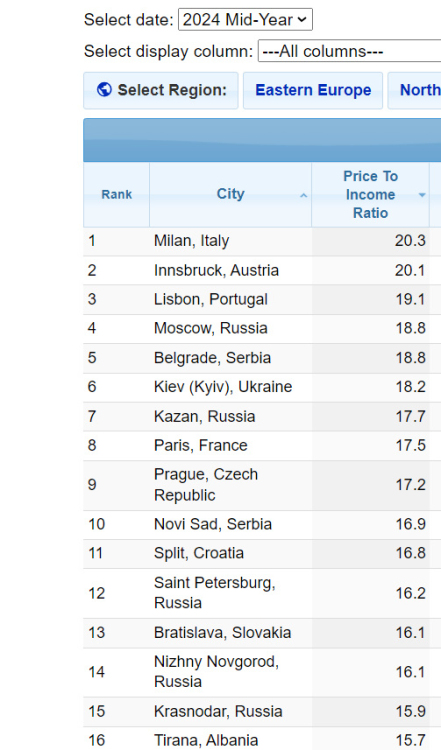Sort table by Rank column header
The height and width of the screenshot is (750, 441).
116,195
